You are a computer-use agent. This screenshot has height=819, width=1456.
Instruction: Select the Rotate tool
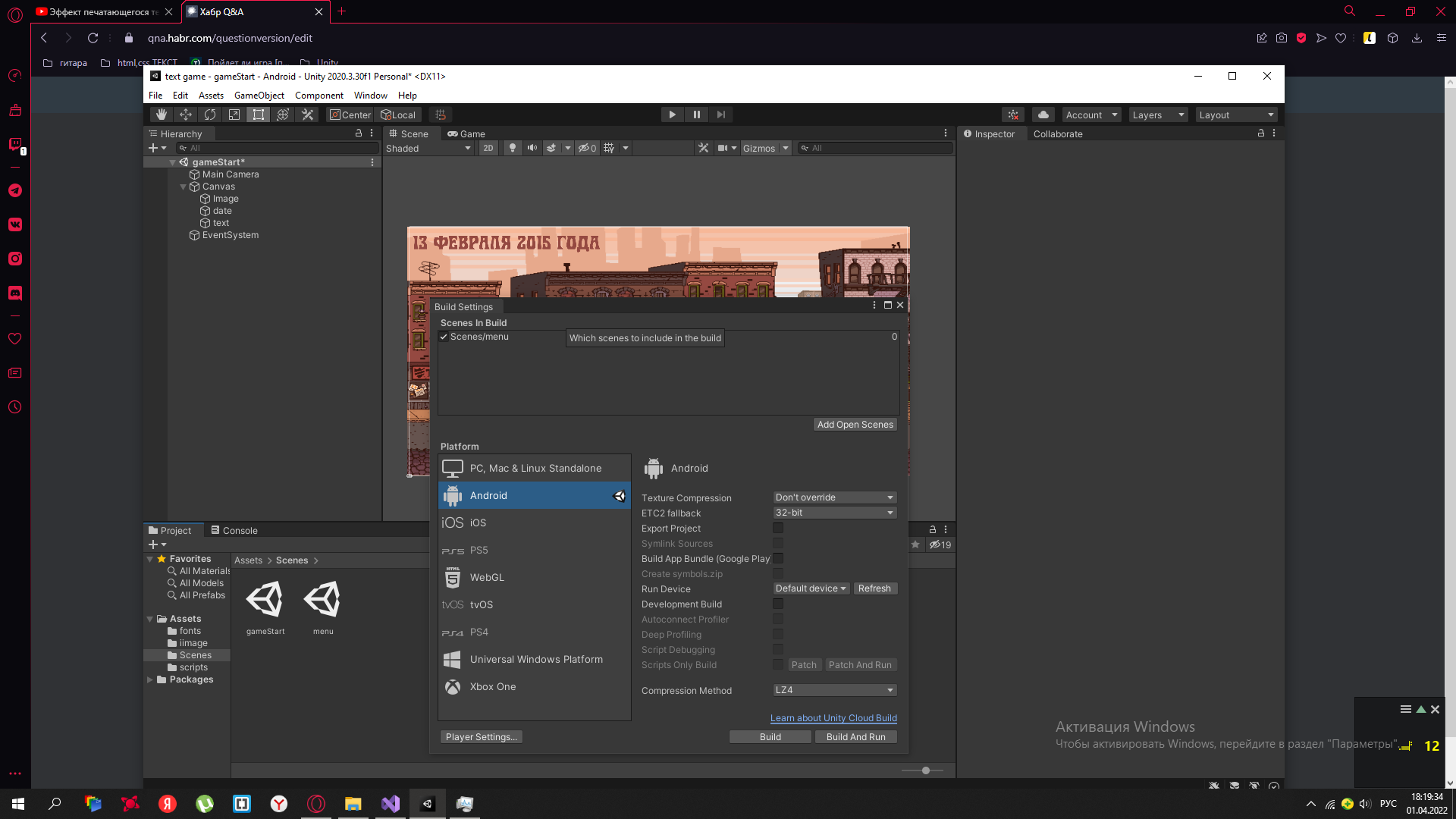tap(210, 115)
